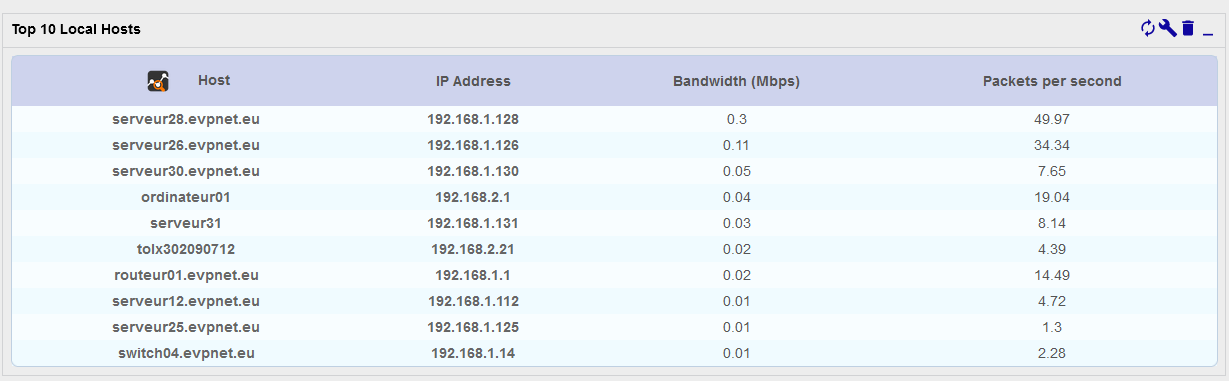Click the chart icon beside Host header

pyautogui.click(x=158, y=82)
